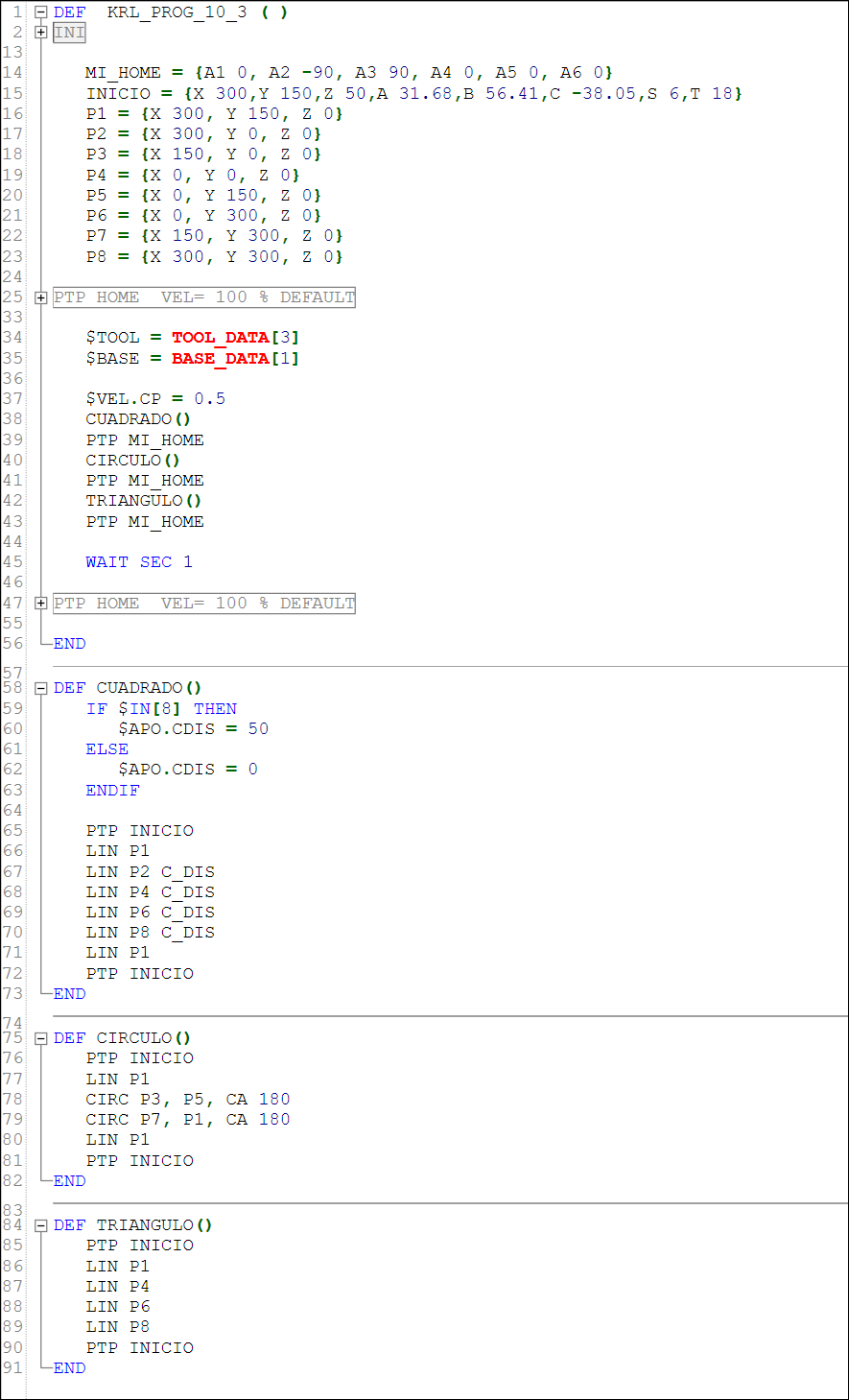The image size is (849, 1400).
Task: Click the ENDIF keyword
Action: click(x=112, y=791)
